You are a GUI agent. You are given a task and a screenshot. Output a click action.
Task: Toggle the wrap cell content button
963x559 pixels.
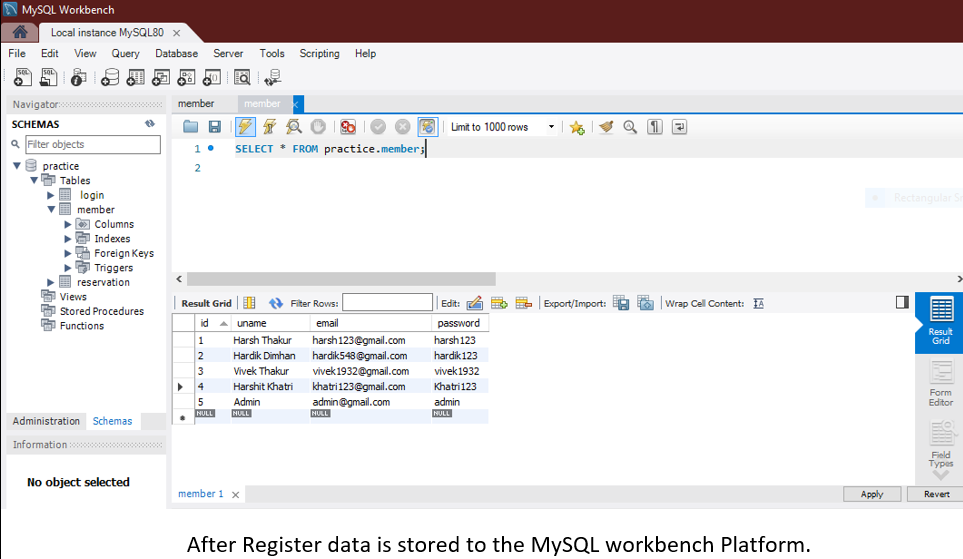759,303
